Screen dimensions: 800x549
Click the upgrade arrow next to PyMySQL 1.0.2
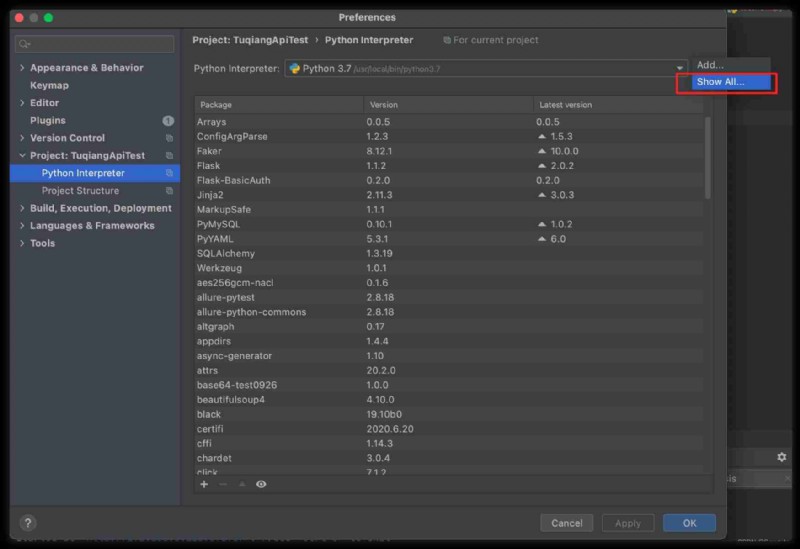click(542, 224)
